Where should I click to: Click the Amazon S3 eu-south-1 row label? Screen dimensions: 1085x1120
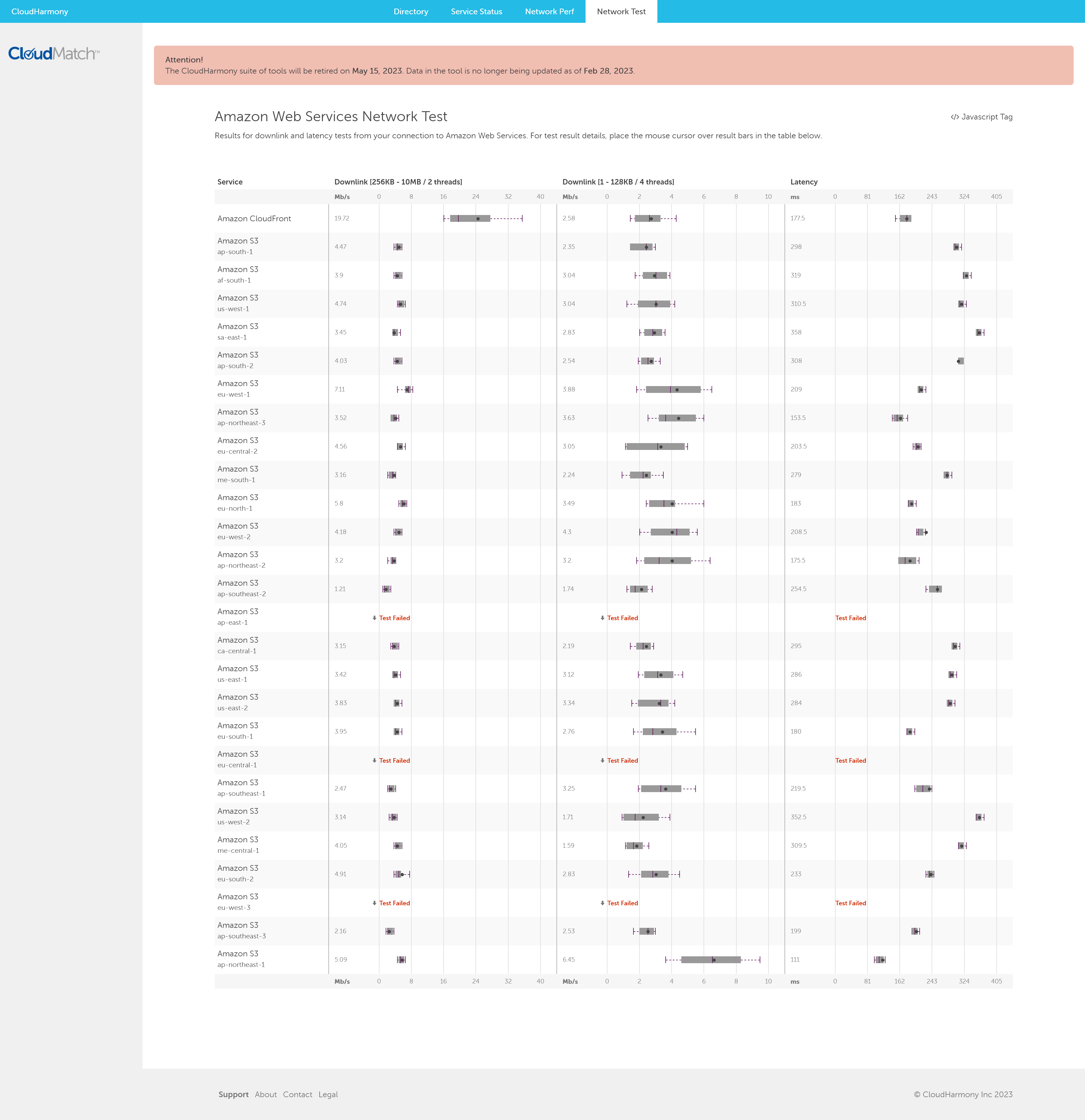238,731
